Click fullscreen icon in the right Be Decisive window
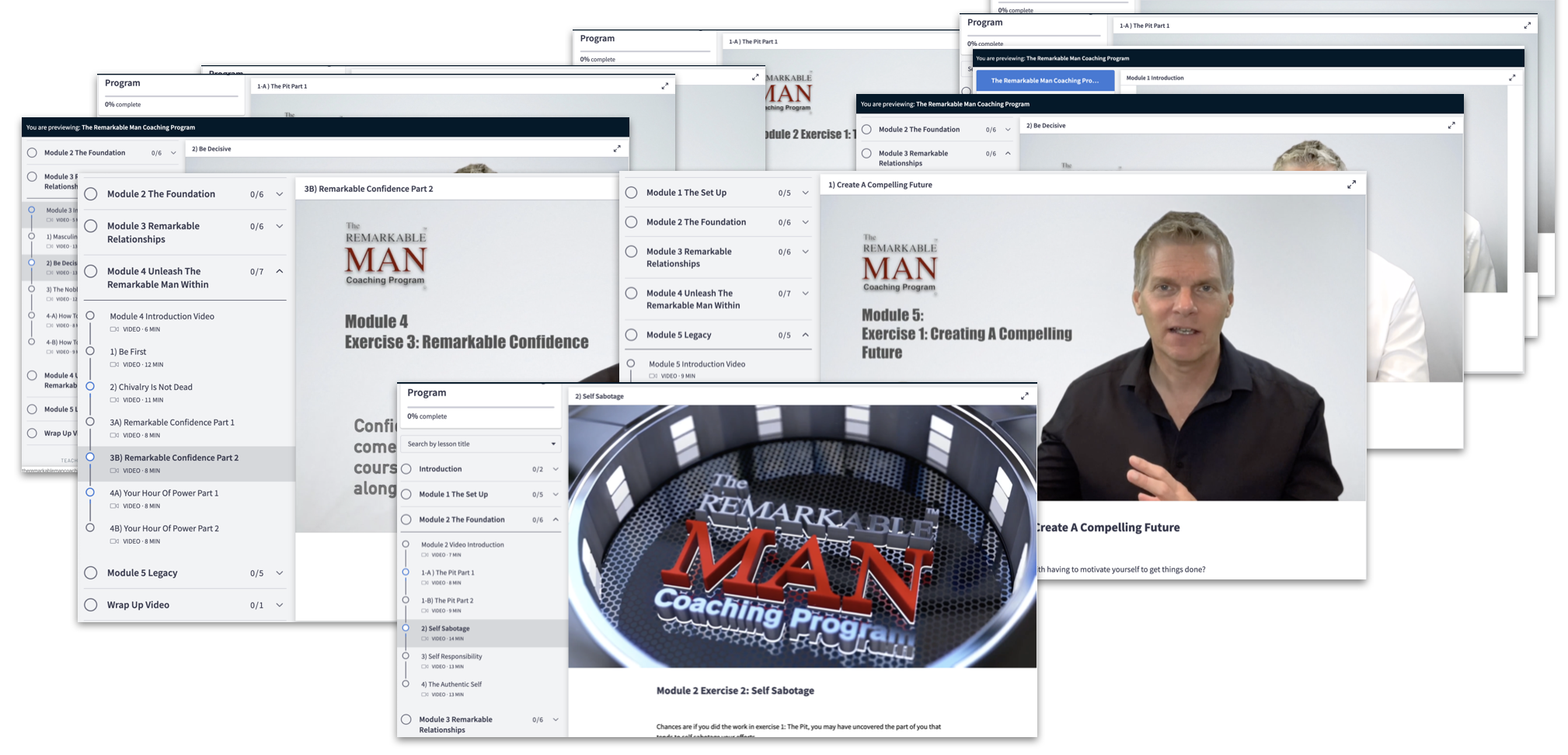The width and height of the screenshot is (1568, 755). [1451, 125]
